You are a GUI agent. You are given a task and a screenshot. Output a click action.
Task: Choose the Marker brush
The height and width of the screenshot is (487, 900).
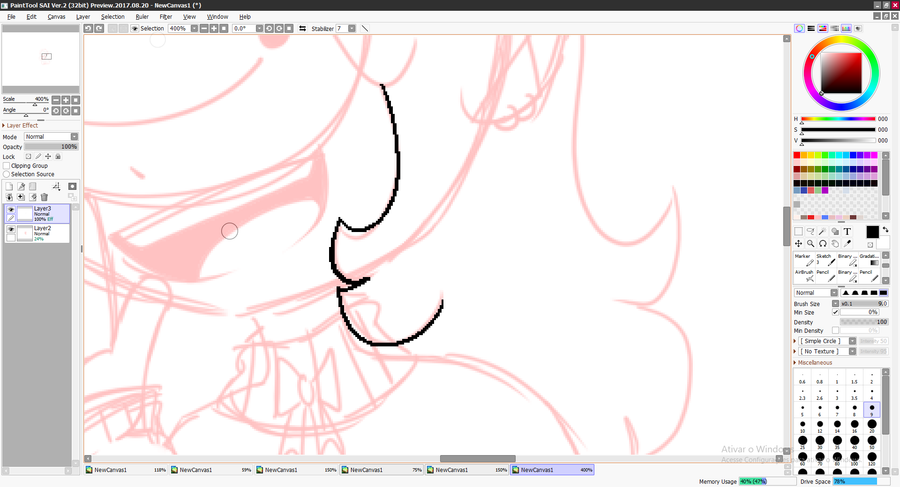point(804,260)
